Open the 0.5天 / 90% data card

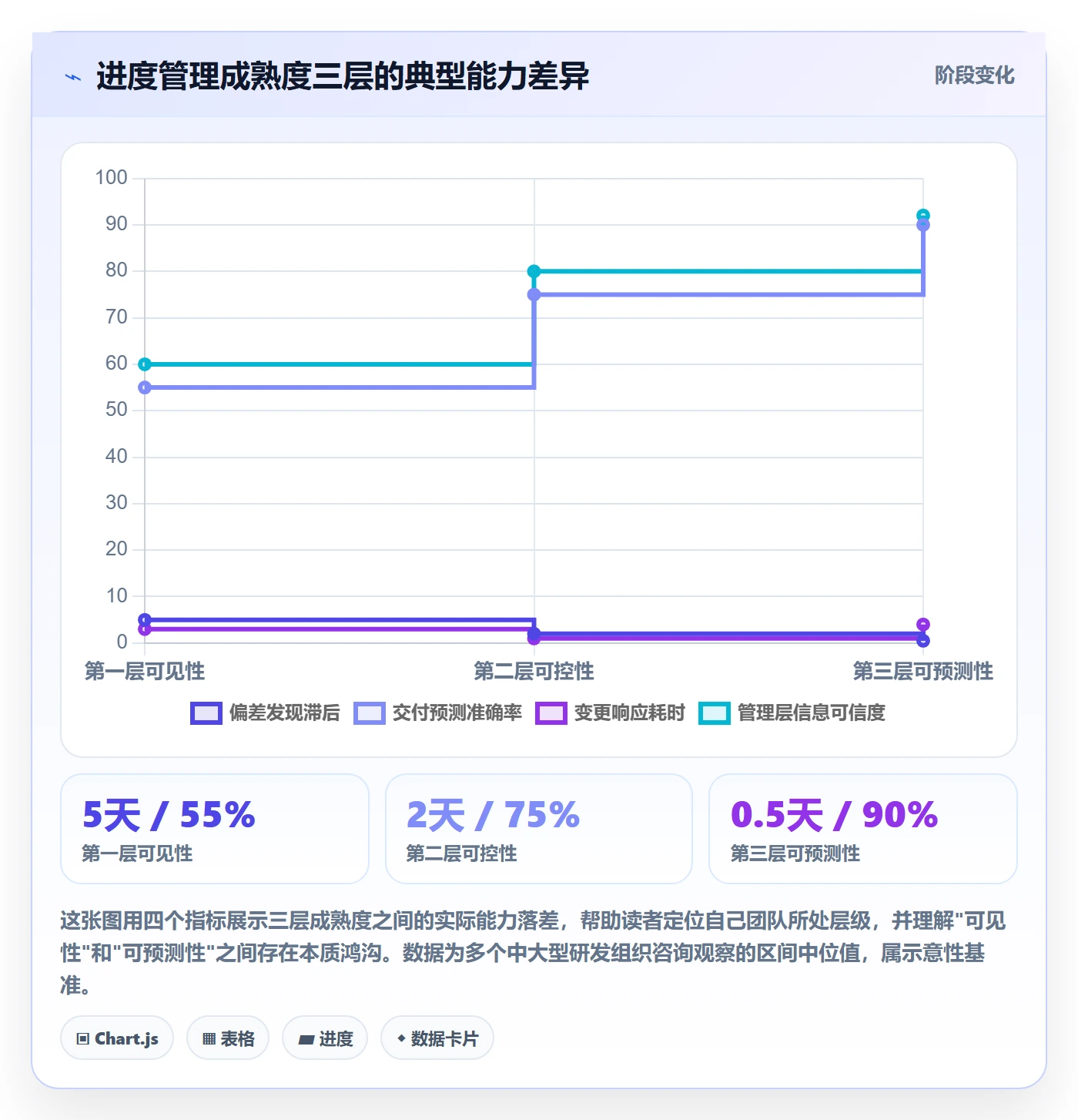(x=863, y=829)
